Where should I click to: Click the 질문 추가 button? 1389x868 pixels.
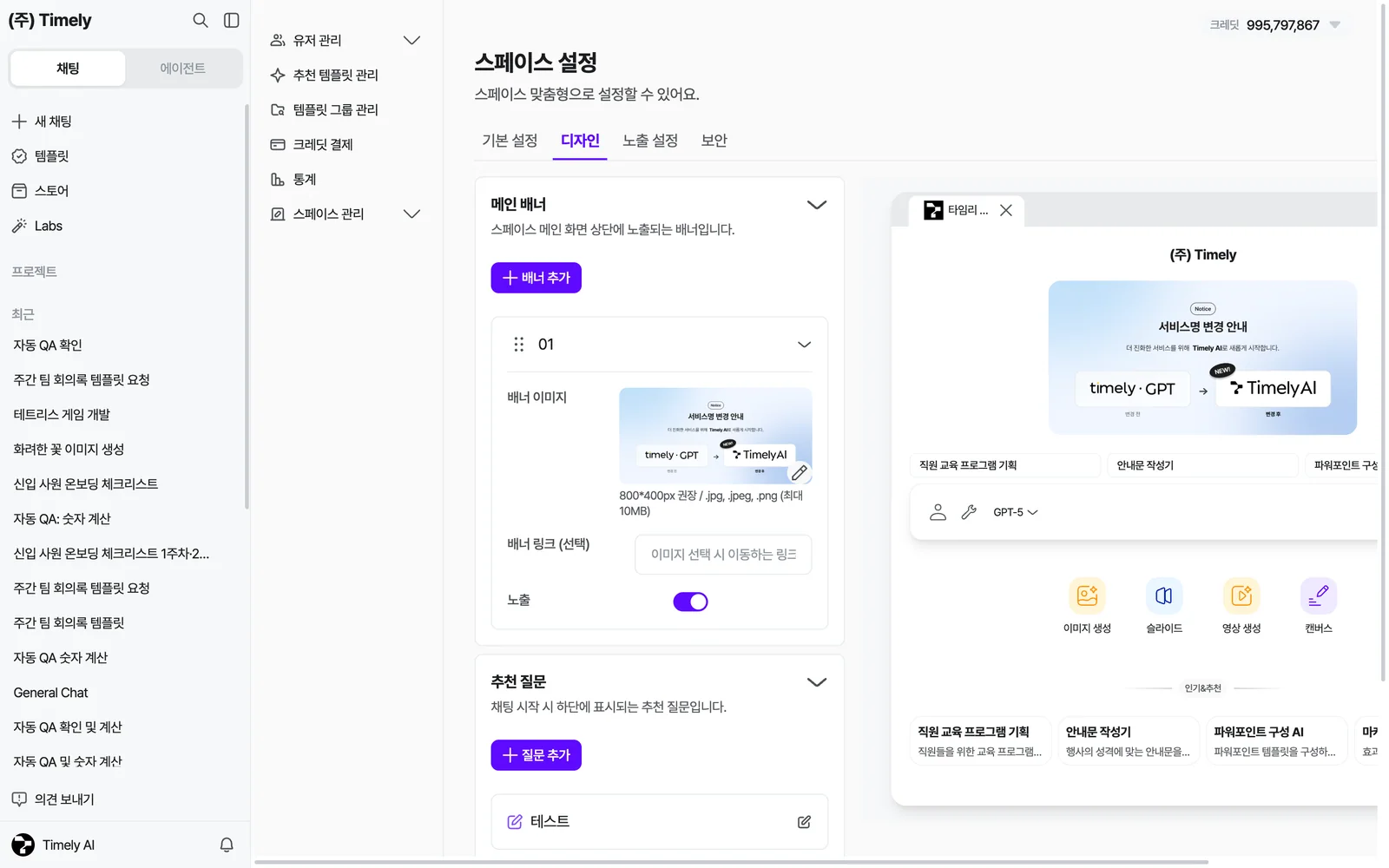coord(537,755)
